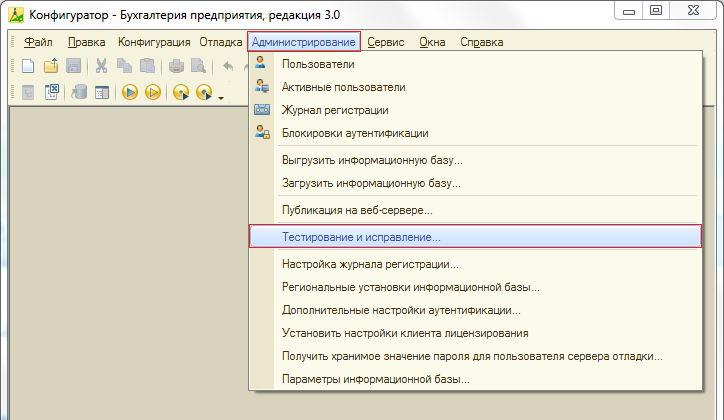The height and width of the screenshot is (420, 724).
Task: Click the Paste clipboard icon
Action: [x=147, y=66]
